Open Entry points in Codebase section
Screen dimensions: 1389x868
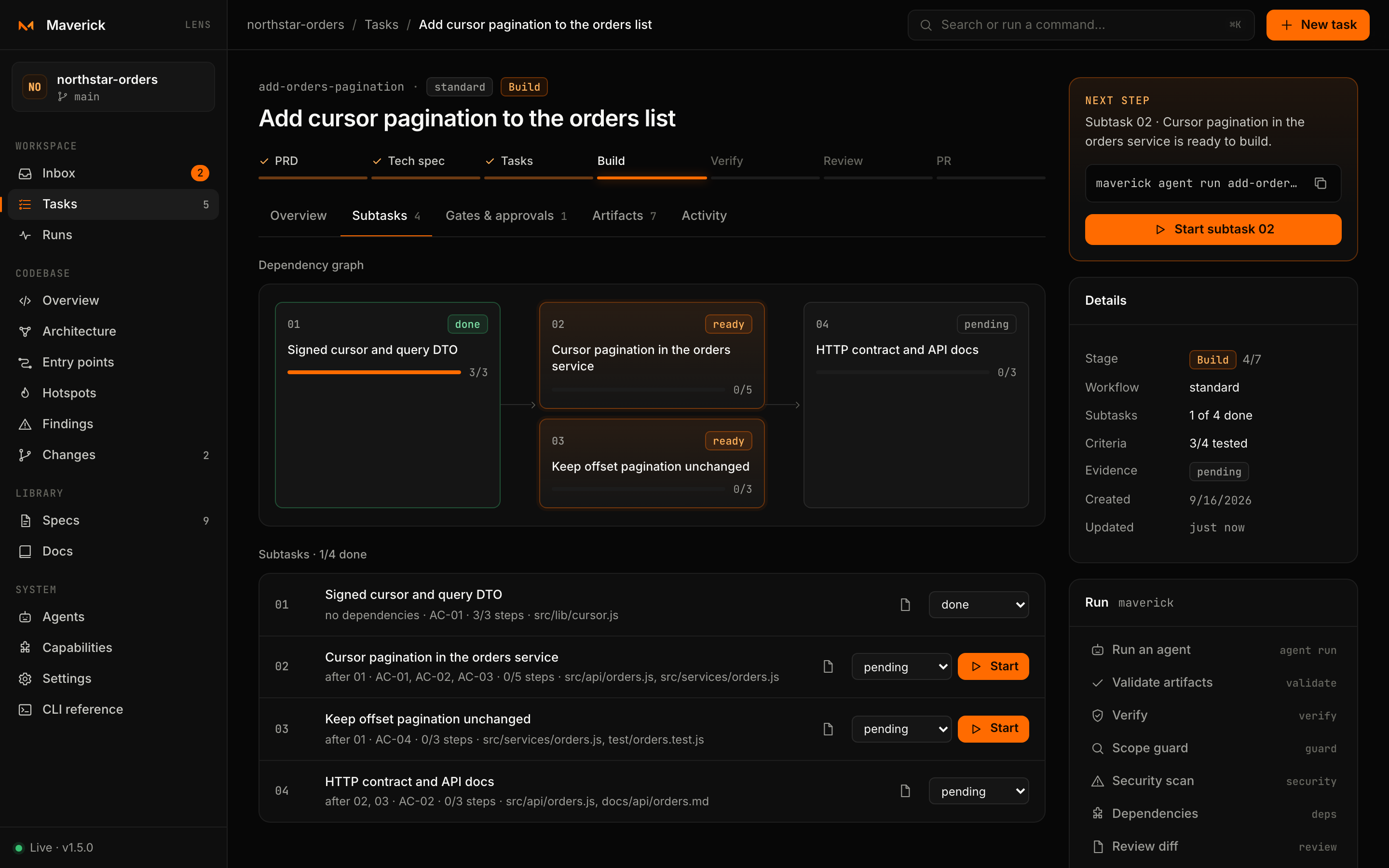(113, 362)
